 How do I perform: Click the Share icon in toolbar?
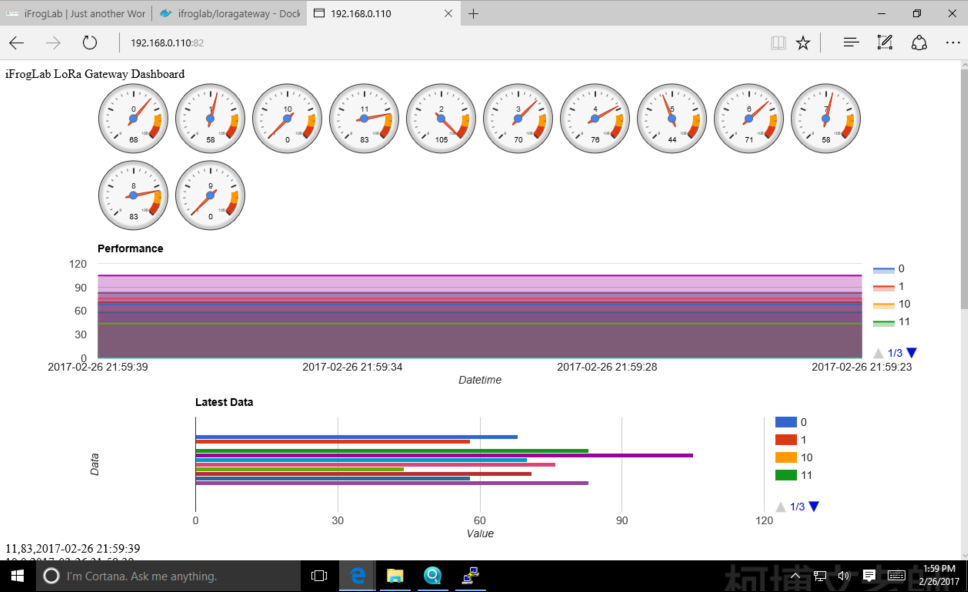pos(919,43)
